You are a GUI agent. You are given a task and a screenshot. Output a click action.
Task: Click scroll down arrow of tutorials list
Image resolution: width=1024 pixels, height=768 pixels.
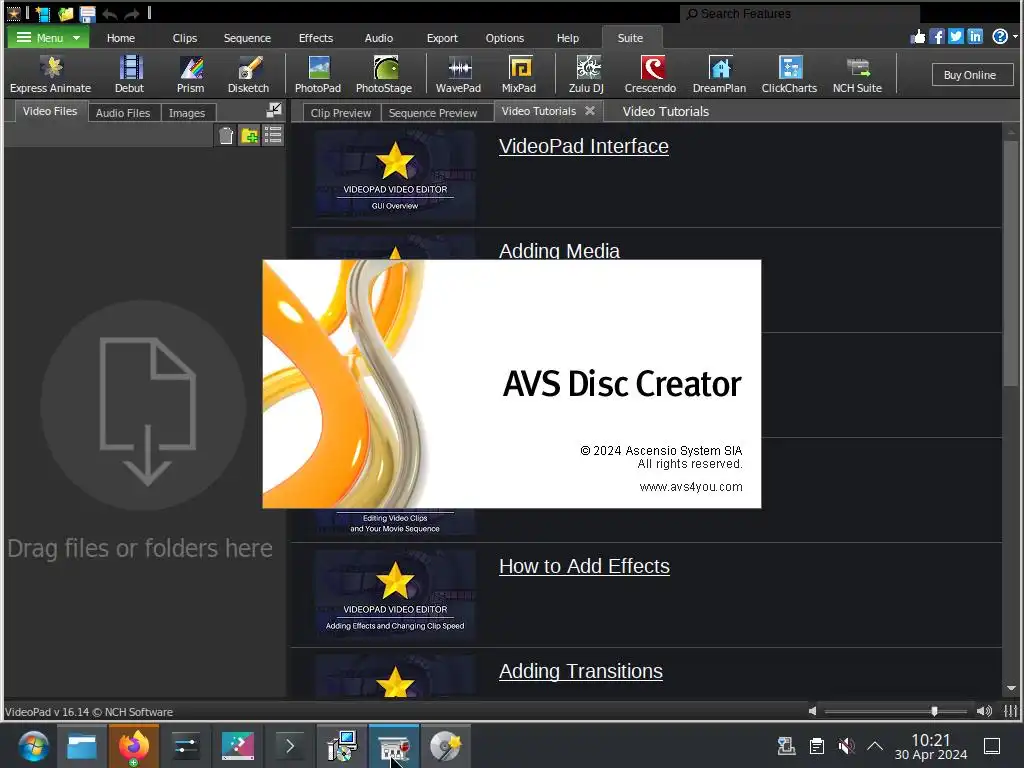tap(1011, 688)
